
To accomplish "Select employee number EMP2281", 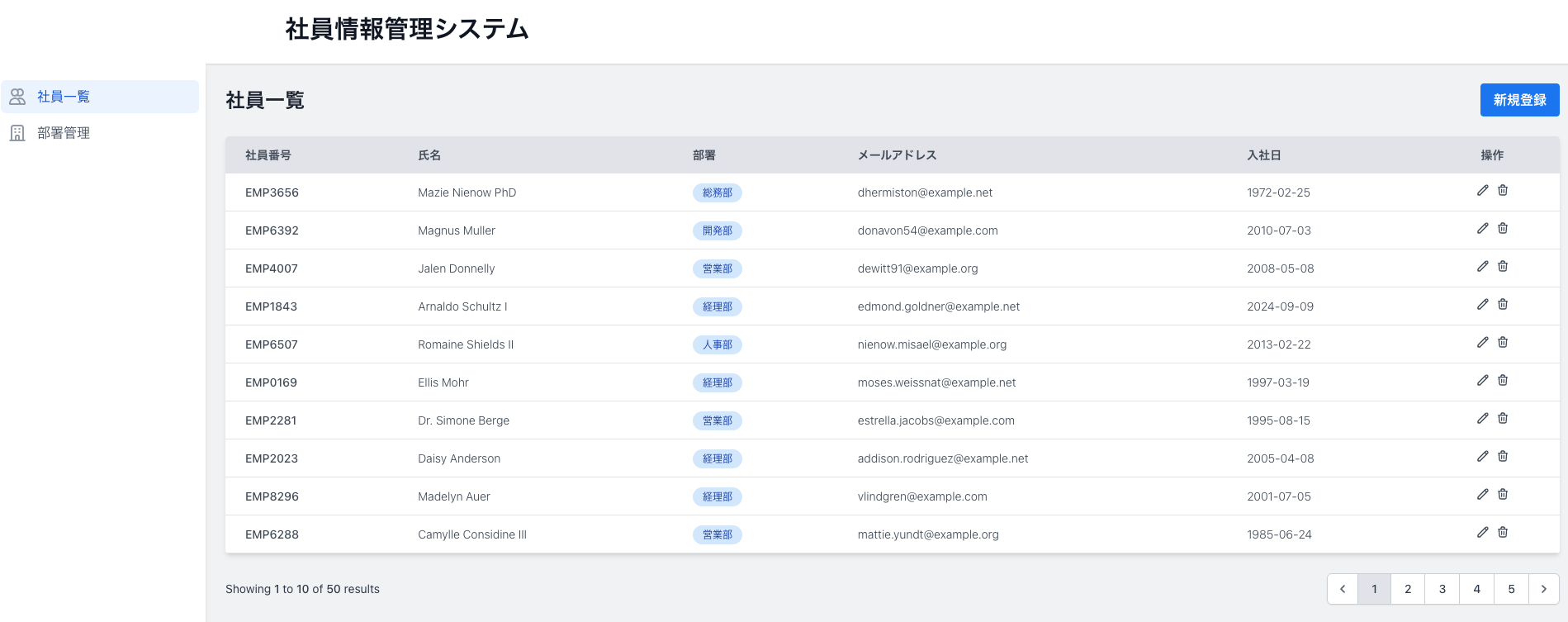I will click(x=271, y=420).
